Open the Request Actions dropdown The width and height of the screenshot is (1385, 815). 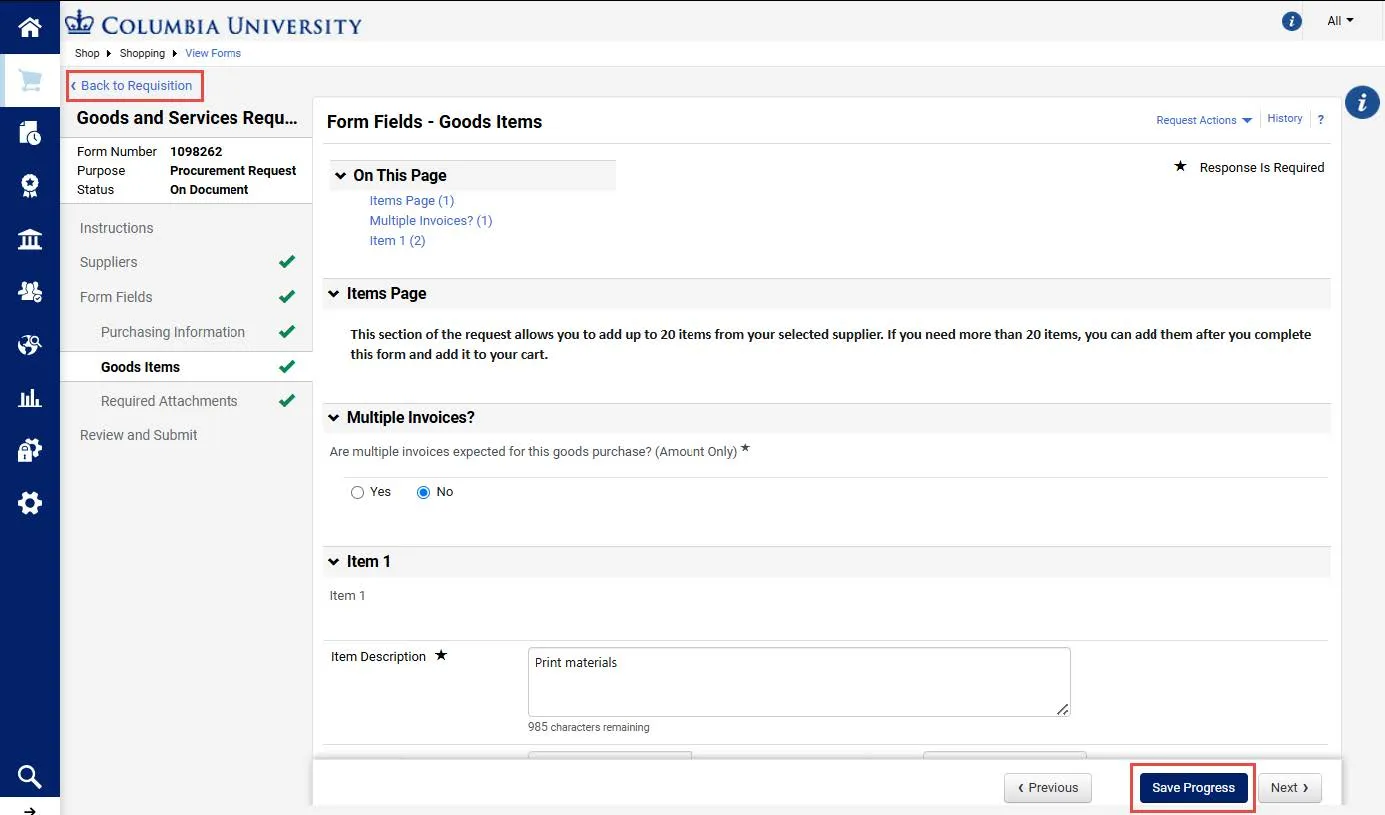pyautogui.click(x=1204, y=120)
